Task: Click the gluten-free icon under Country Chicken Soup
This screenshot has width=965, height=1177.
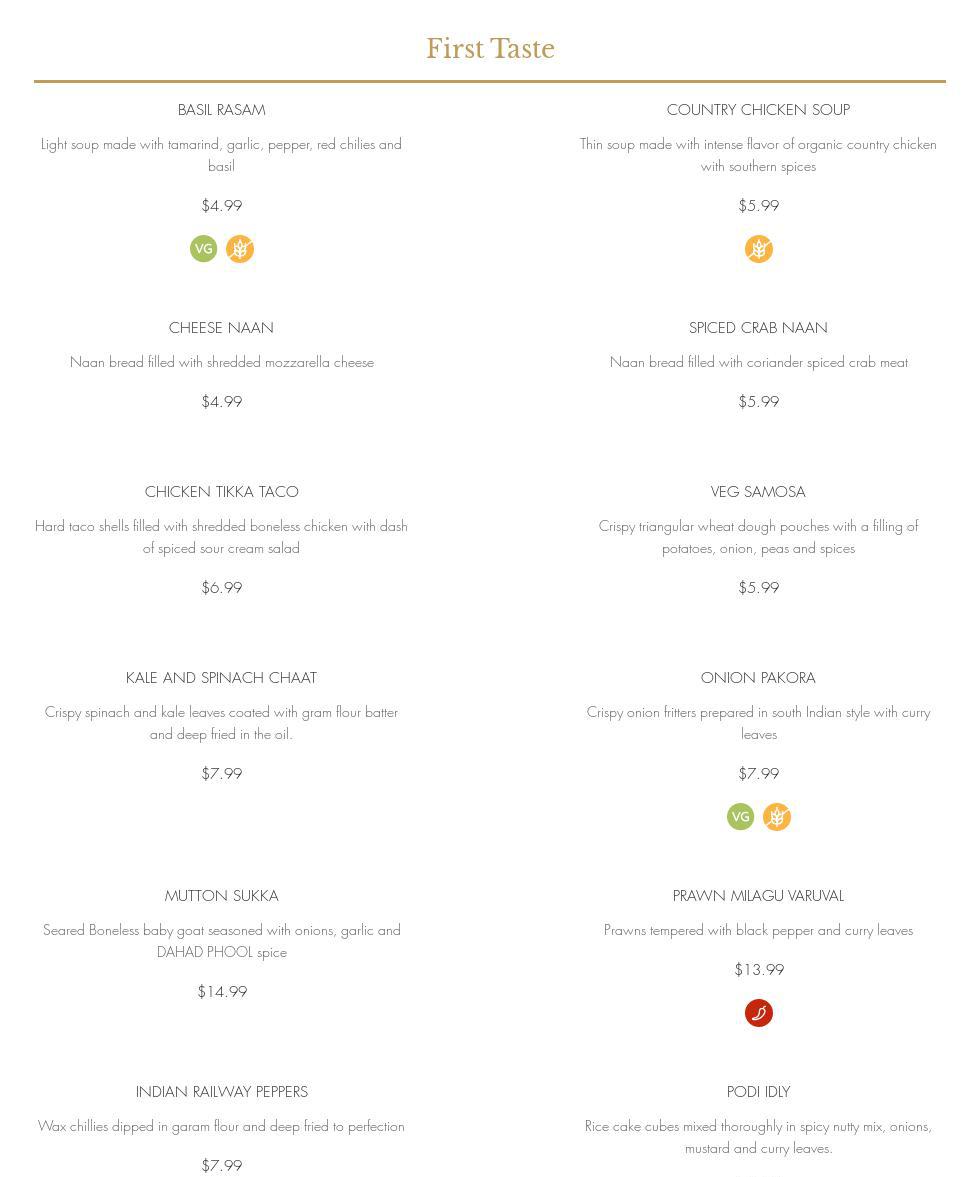Action: [x=759, y=249]
